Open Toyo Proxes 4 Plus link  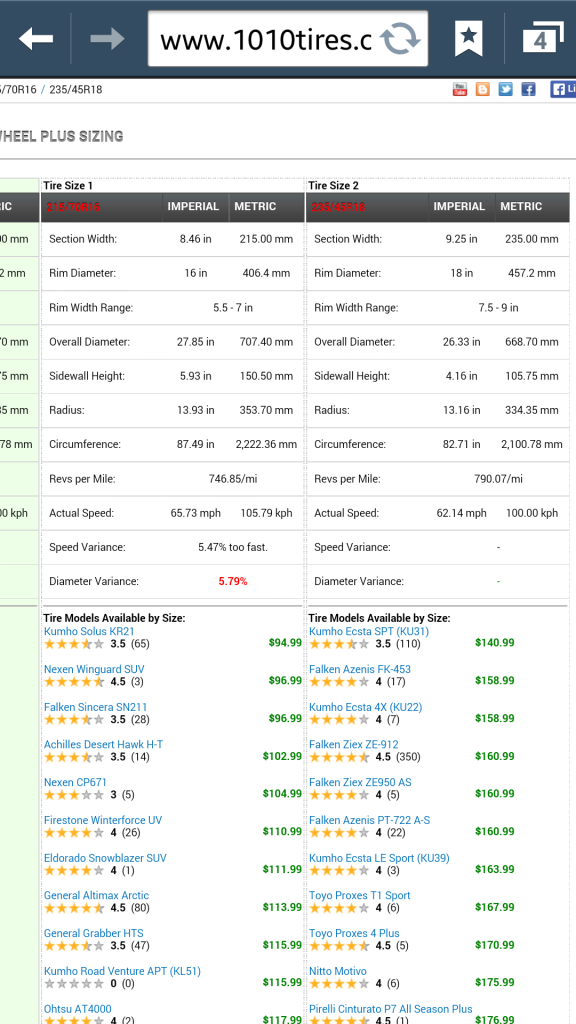point(354,933)
